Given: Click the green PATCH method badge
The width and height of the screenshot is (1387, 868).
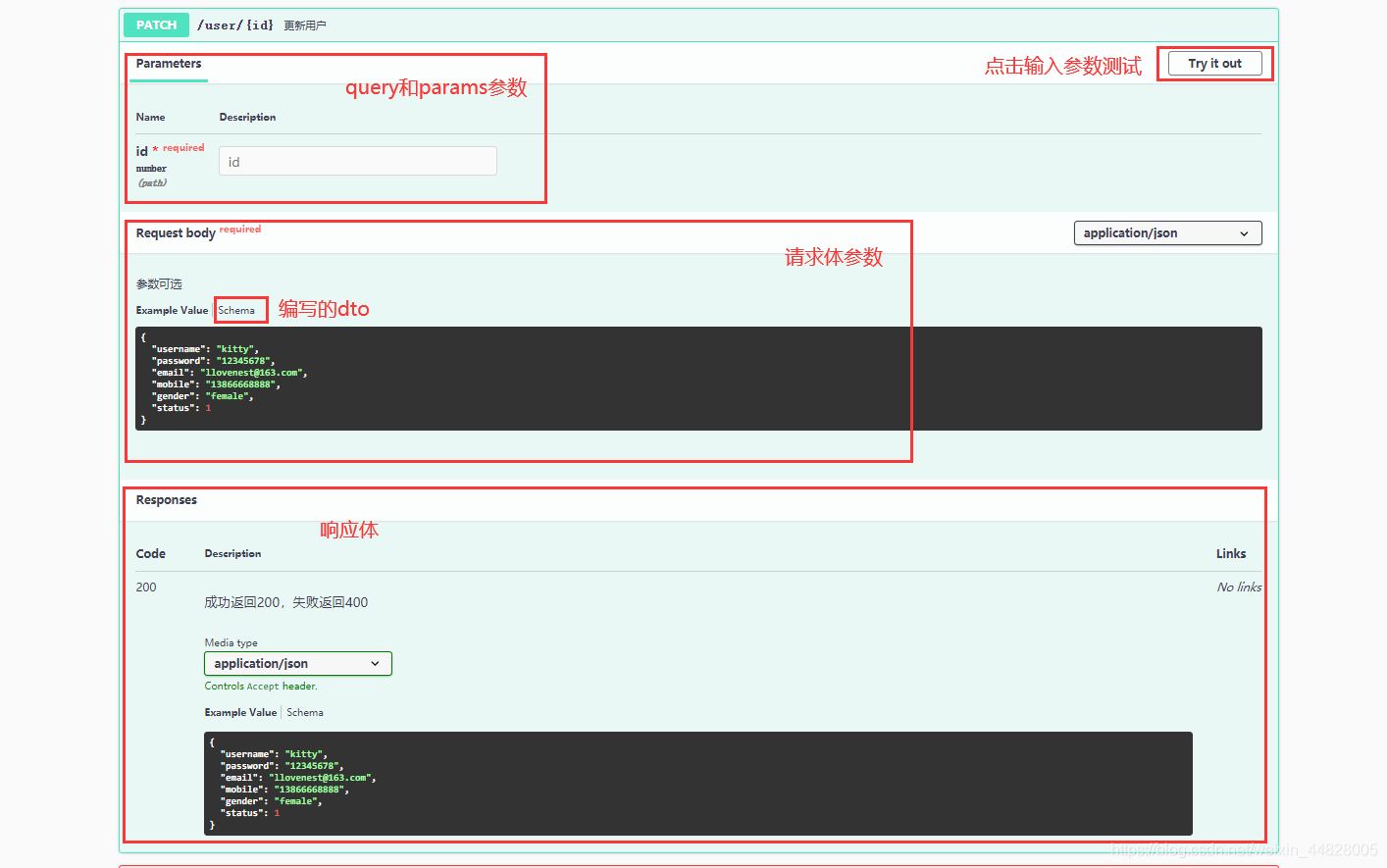Looking at the screenshot, I should (156, 26).
